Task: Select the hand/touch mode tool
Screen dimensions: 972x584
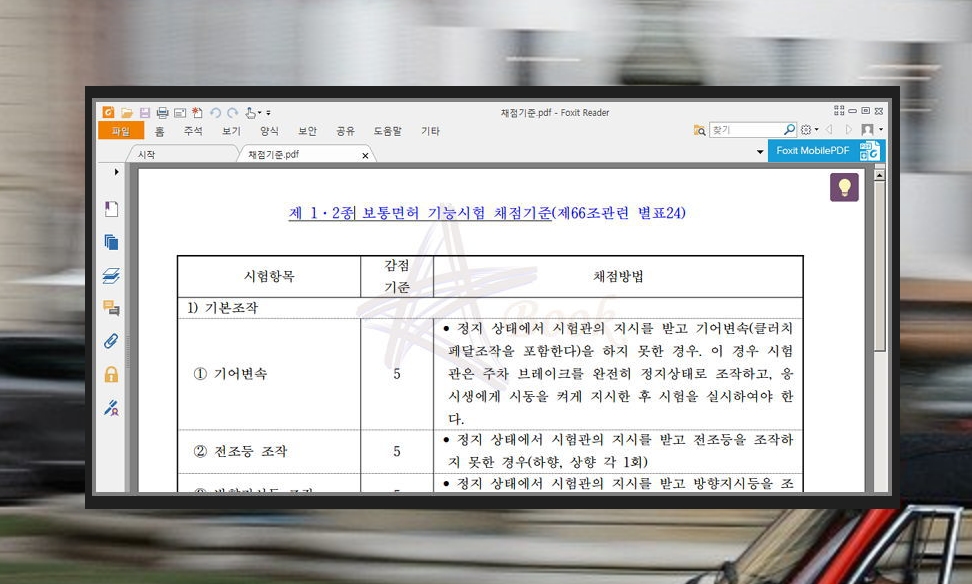Action: pyautogui.click(x=250, y=112)
